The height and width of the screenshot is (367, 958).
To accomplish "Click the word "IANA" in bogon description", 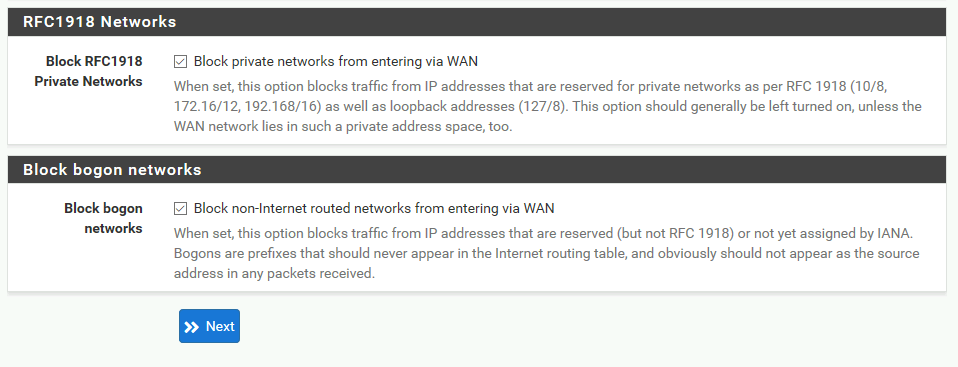I will [x=894, y=233].
